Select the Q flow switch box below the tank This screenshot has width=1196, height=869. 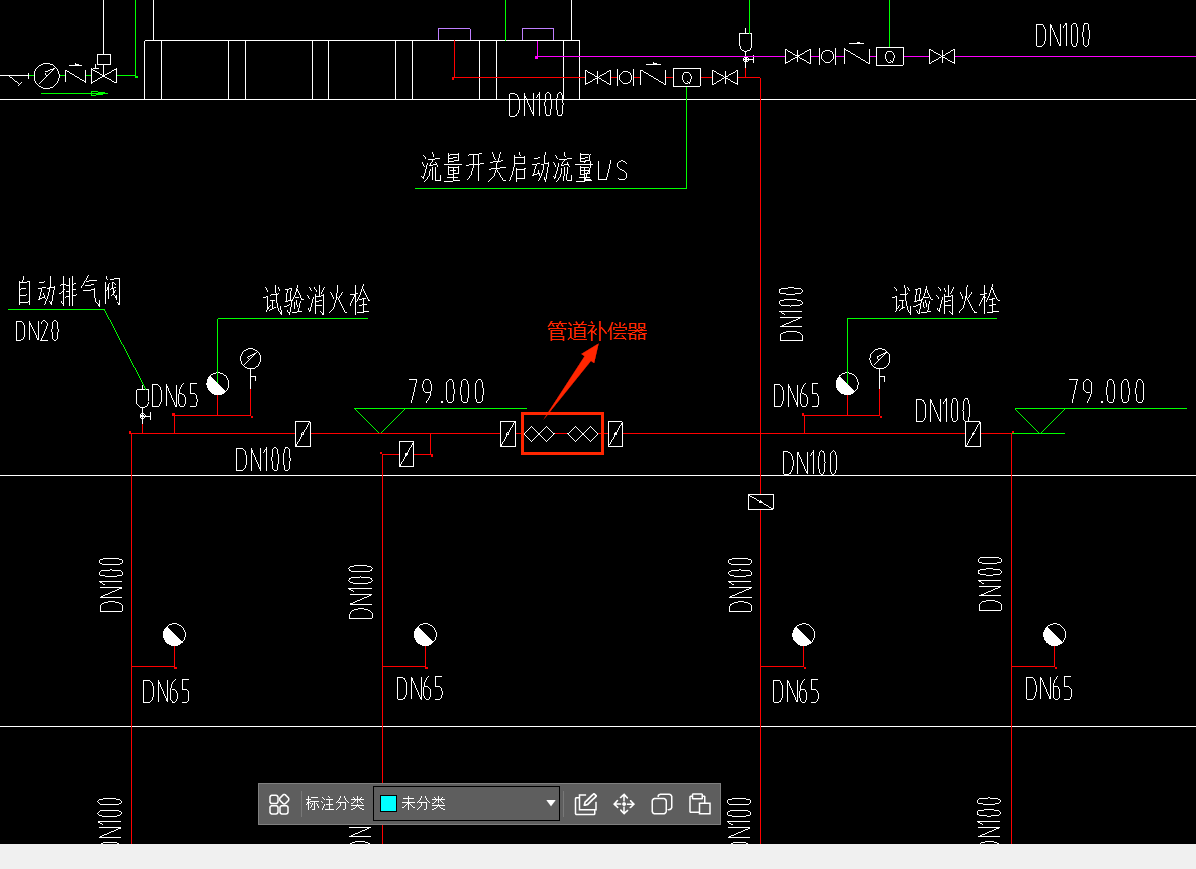pyautogui.click(x=686, y=78)
